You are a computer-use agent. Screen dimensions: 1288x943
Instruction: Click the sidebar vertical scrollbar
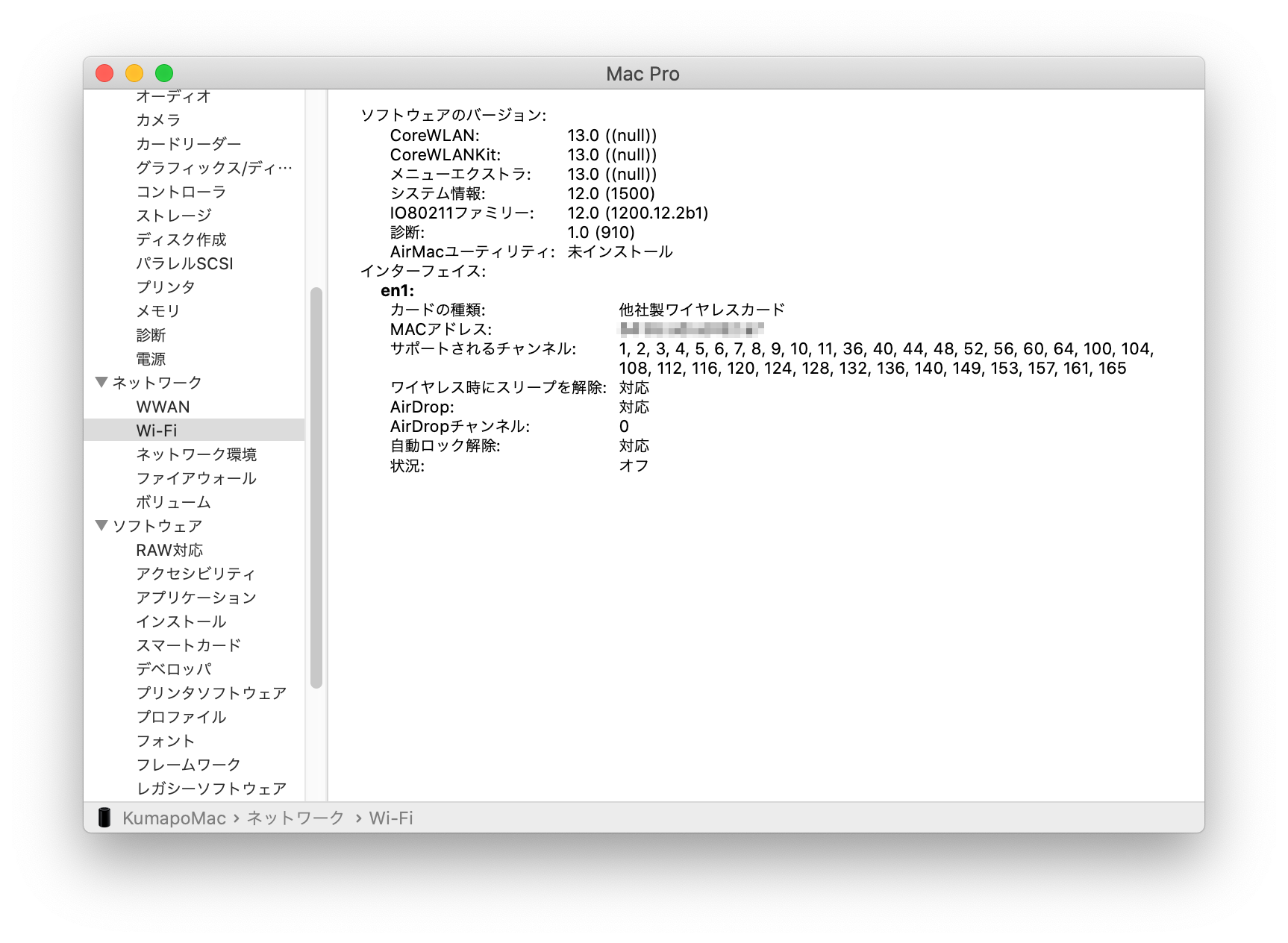click(316, 486)
